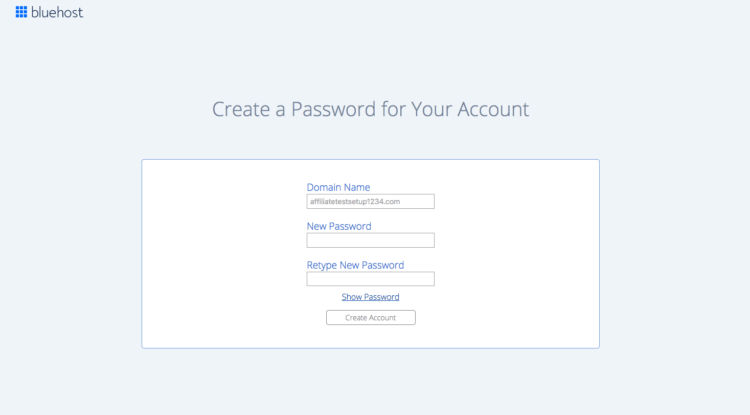Click the word "Account" in the page heading
750x415 pixels.
(493, 109)
